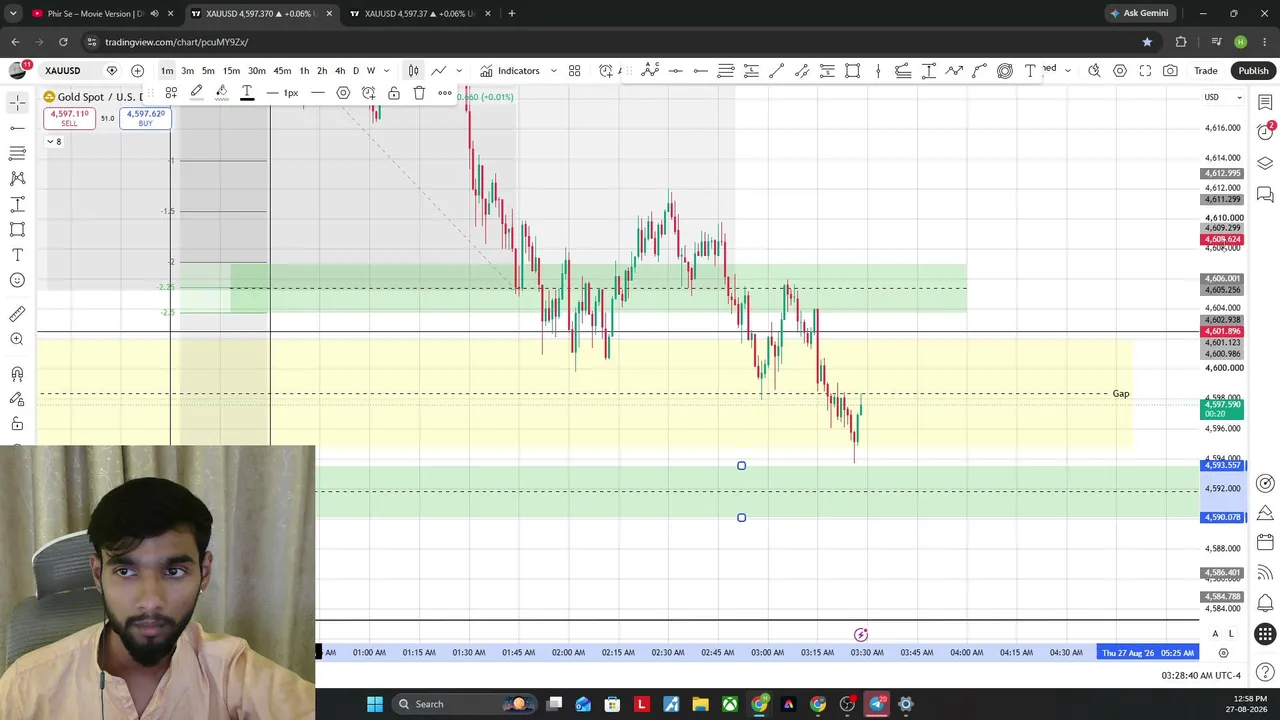Viewport: 1280px width, 720px height.
Task: Select the 1m timeframe
Action: coord(167,71)
